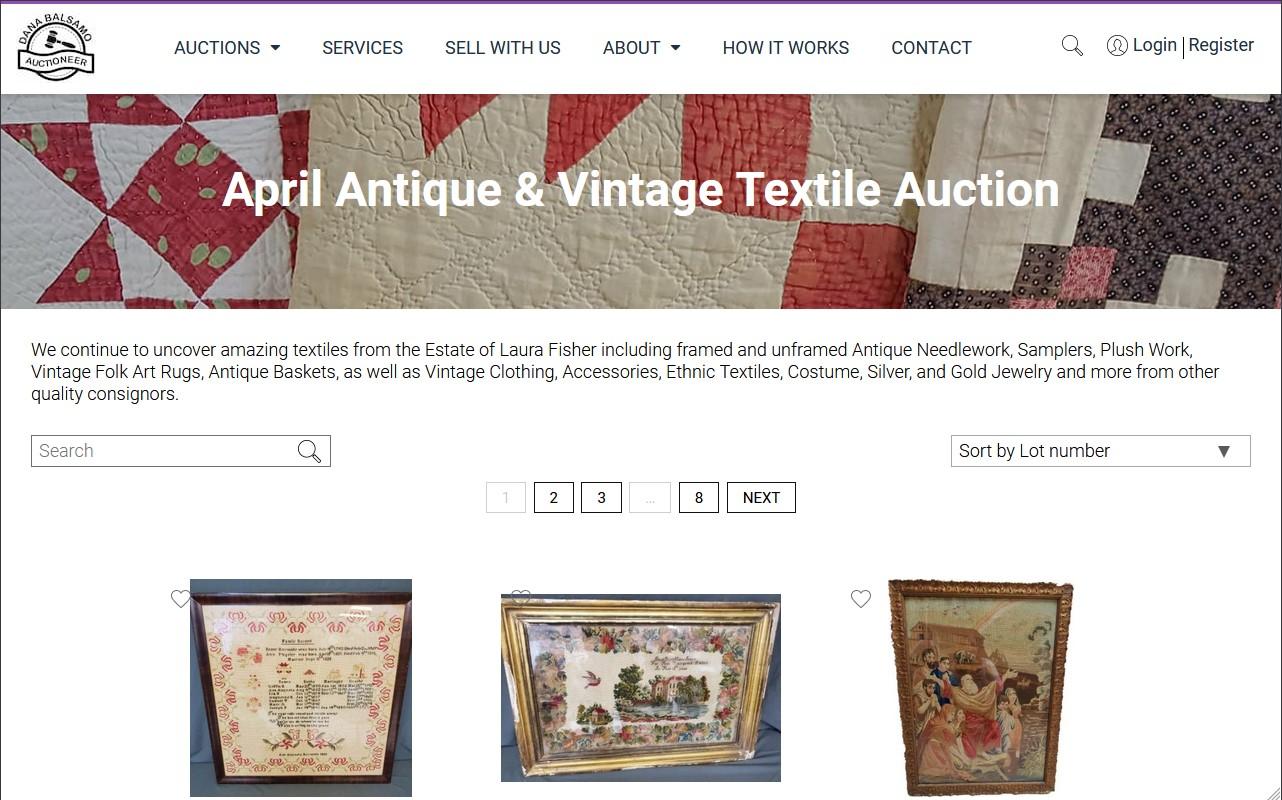Favorite the framed figural tapestry lot
Image resolution: width=1282 pixels, height=800 pixels.
(x=860, y=598)
